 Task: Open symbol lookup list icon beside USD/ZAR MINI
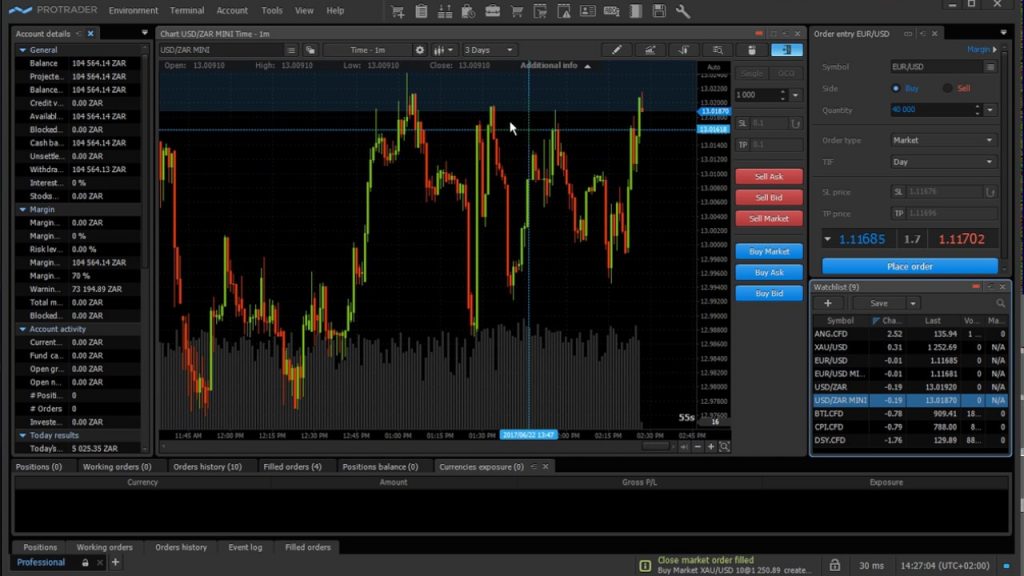(291, 50)
